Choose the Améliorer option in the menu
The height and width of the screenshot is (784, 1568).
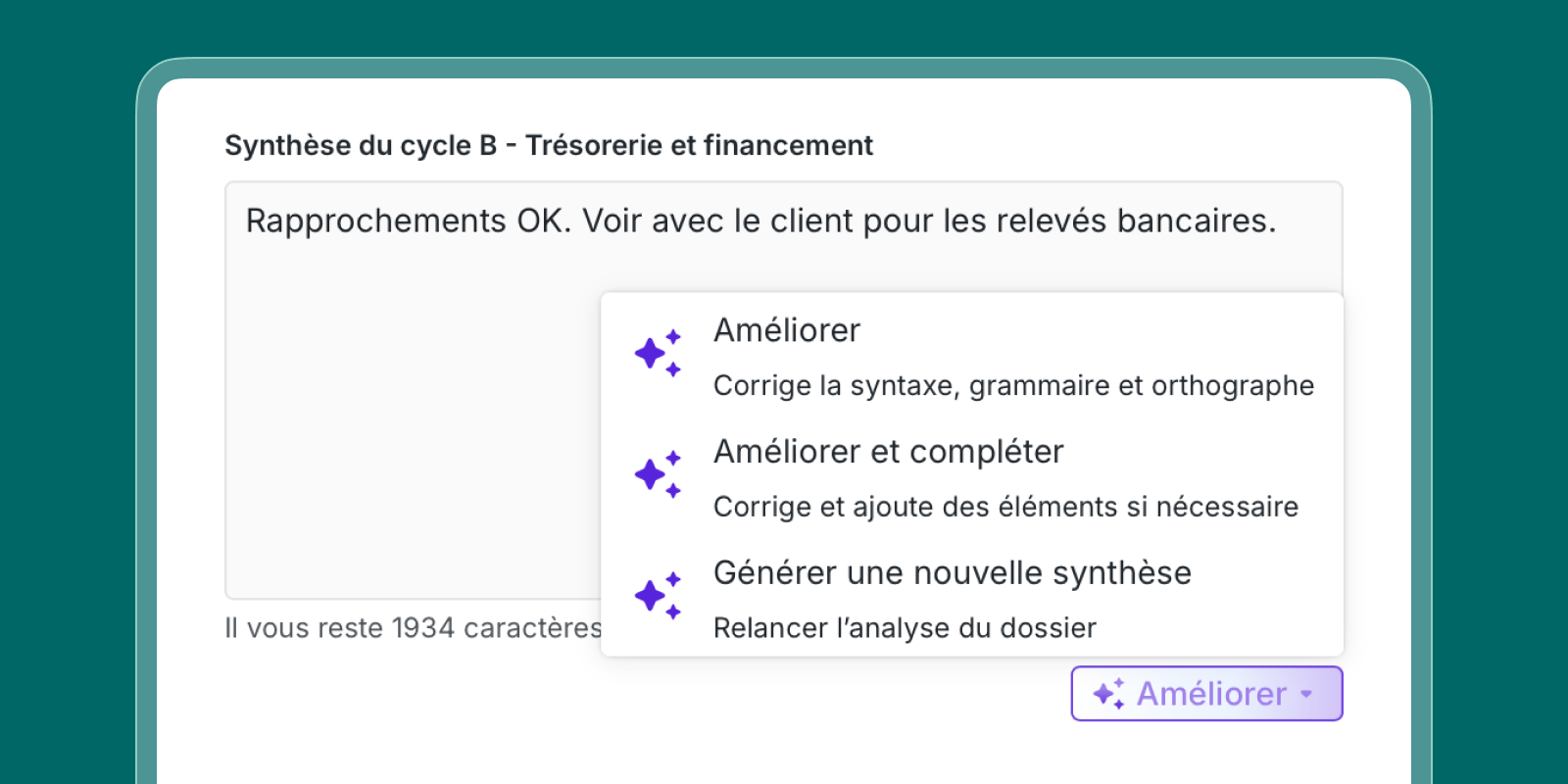pos(787,331)
